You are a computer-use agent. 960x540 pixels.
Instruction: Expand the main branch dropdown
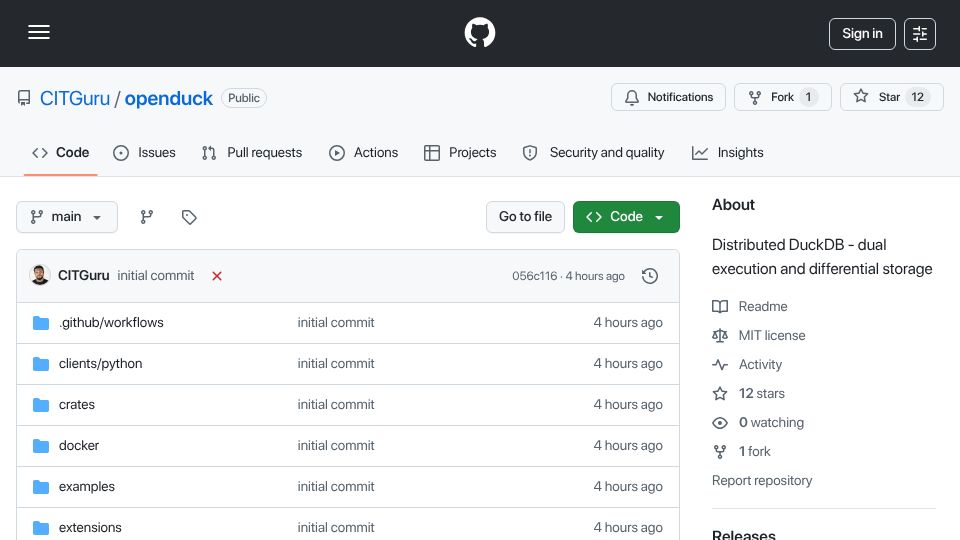67,217
